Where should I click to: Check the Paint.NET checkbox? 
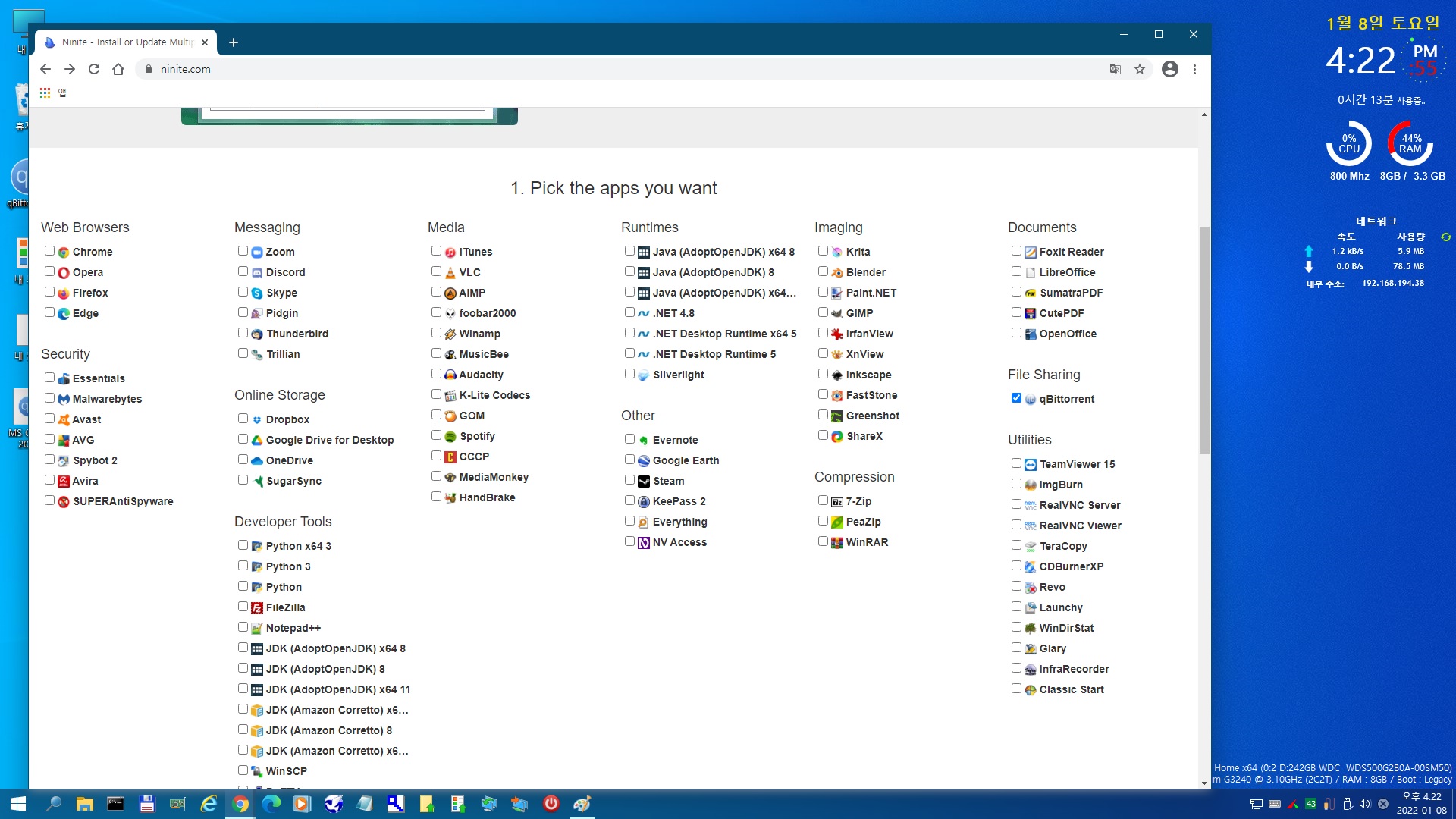823,292
